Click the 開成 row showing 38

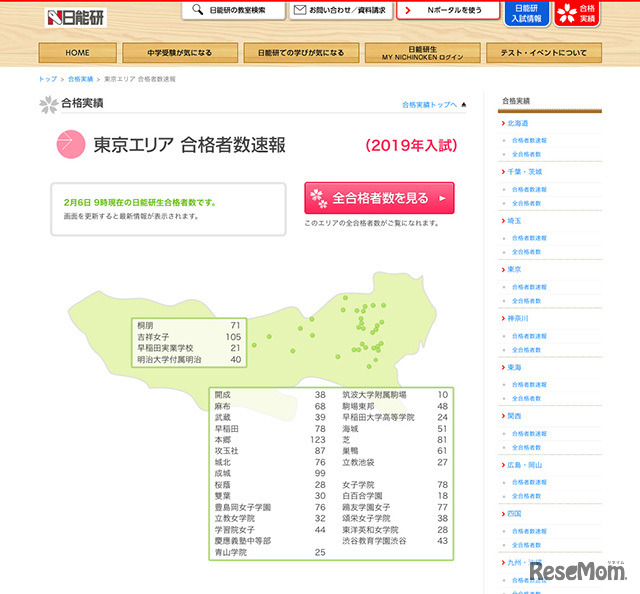coord(270,395)
